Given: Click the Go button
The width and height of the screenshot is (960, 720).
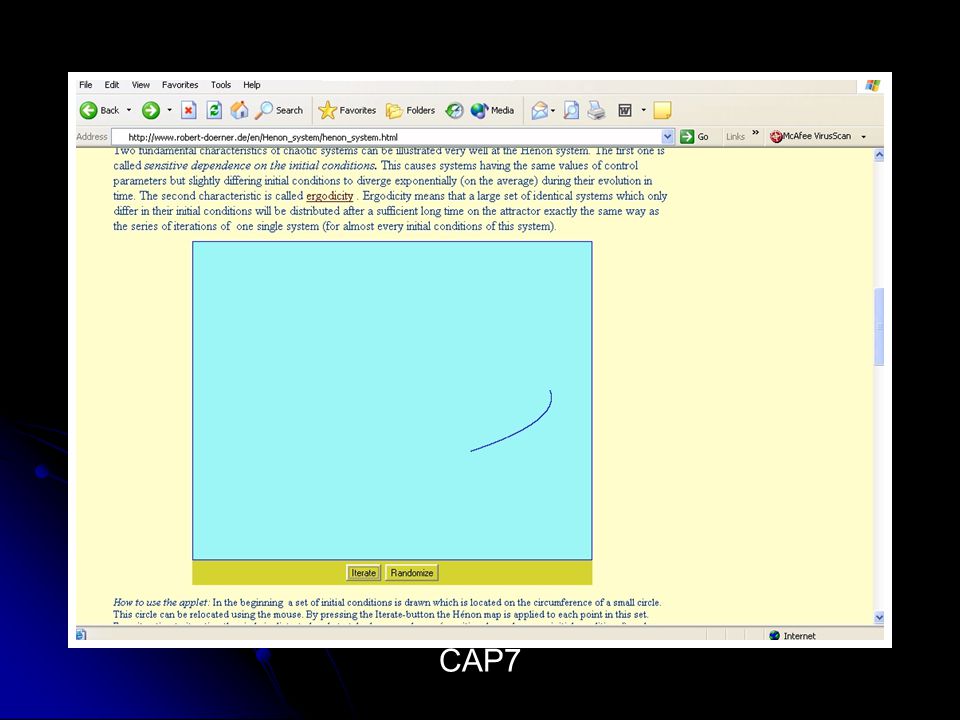Looking at the screenshot, I should (695, 137).
